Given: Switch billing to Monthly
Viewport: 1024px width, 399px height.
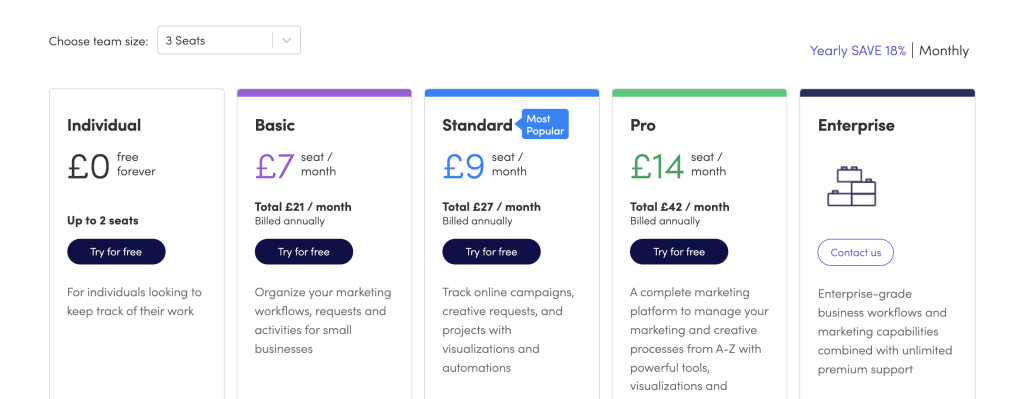Looking at the screenshot, I should point(944,51).
